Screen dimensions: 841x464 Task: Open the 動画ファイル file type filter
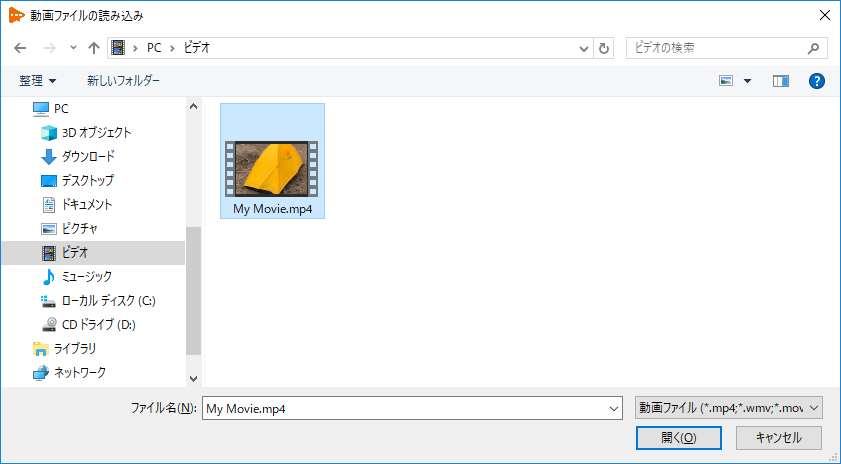pos(728,408)
